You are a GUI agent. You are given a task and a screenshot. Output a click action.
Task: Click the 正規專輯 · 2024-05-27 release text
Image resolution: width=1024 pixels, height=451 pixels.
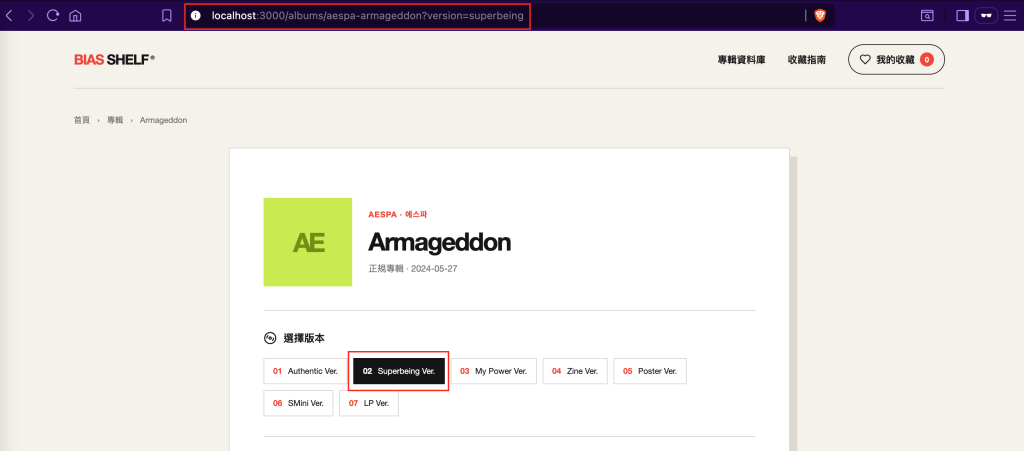click(413, 269)
